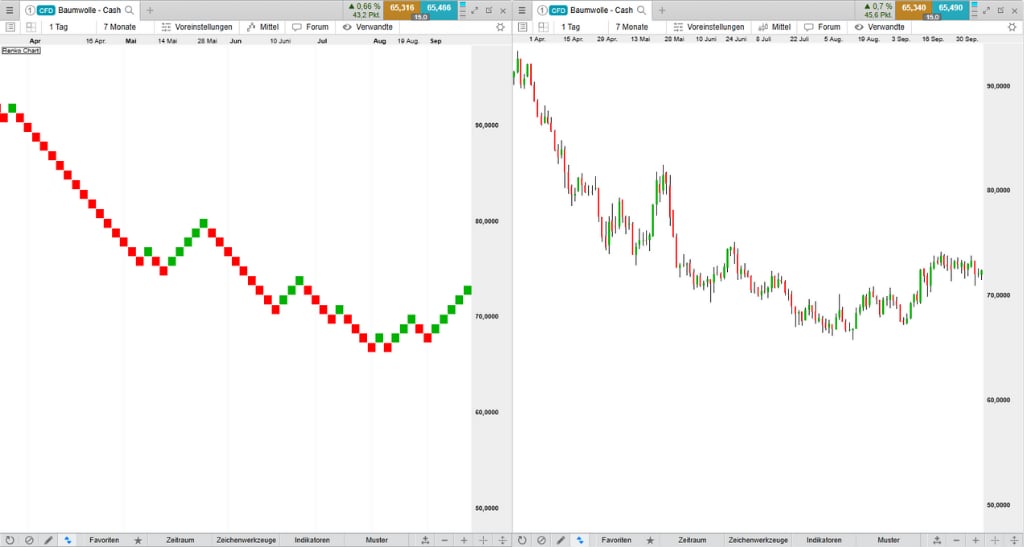Click the clear (no-entry) icon in left bottom toolbar

pos(29,540)
